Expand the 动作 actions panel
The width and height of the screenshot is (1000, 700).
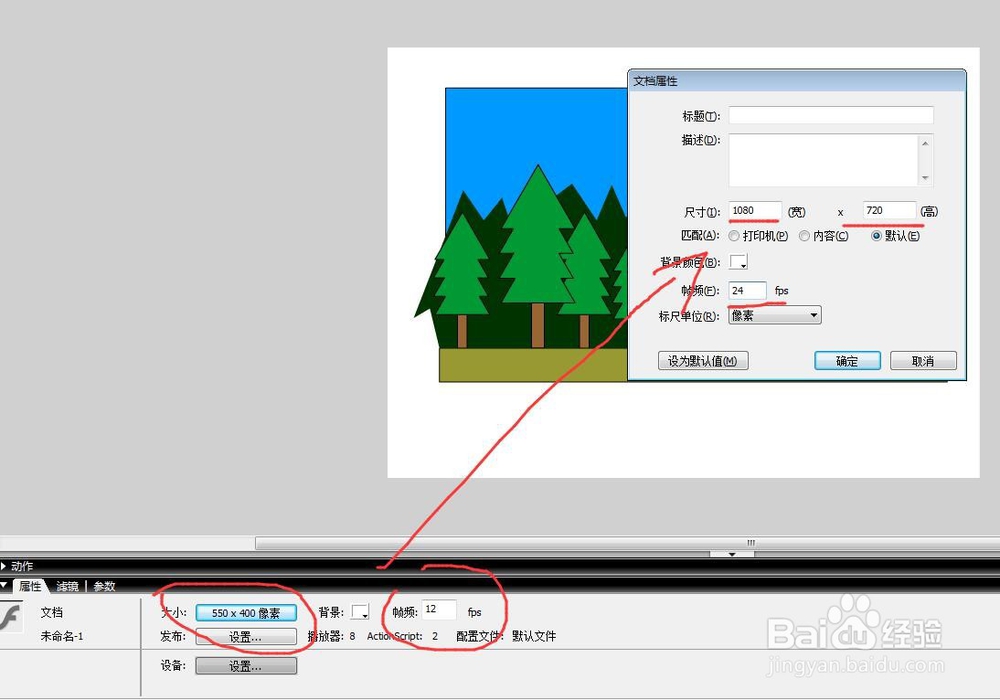4,566
